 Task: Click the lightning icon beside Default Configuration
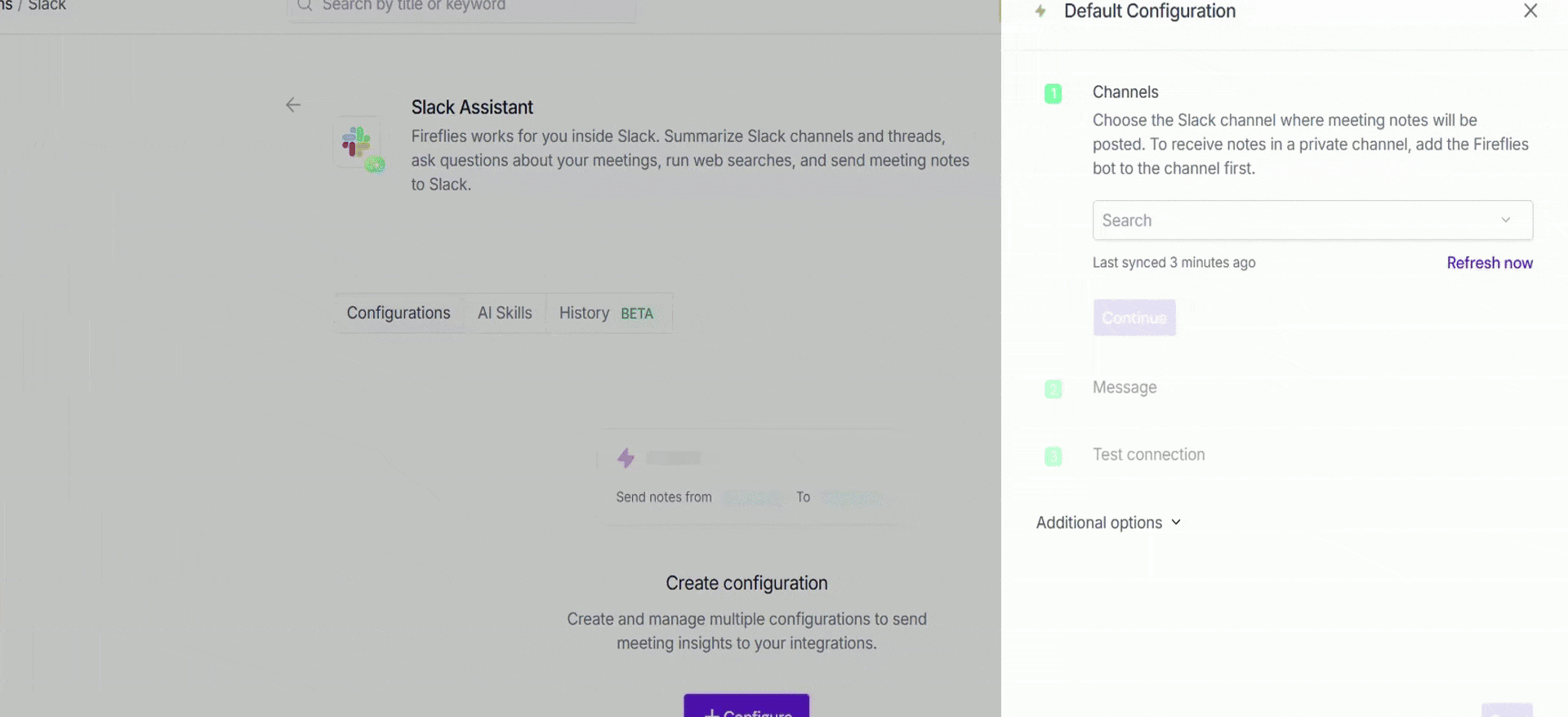click(1040, 11)
